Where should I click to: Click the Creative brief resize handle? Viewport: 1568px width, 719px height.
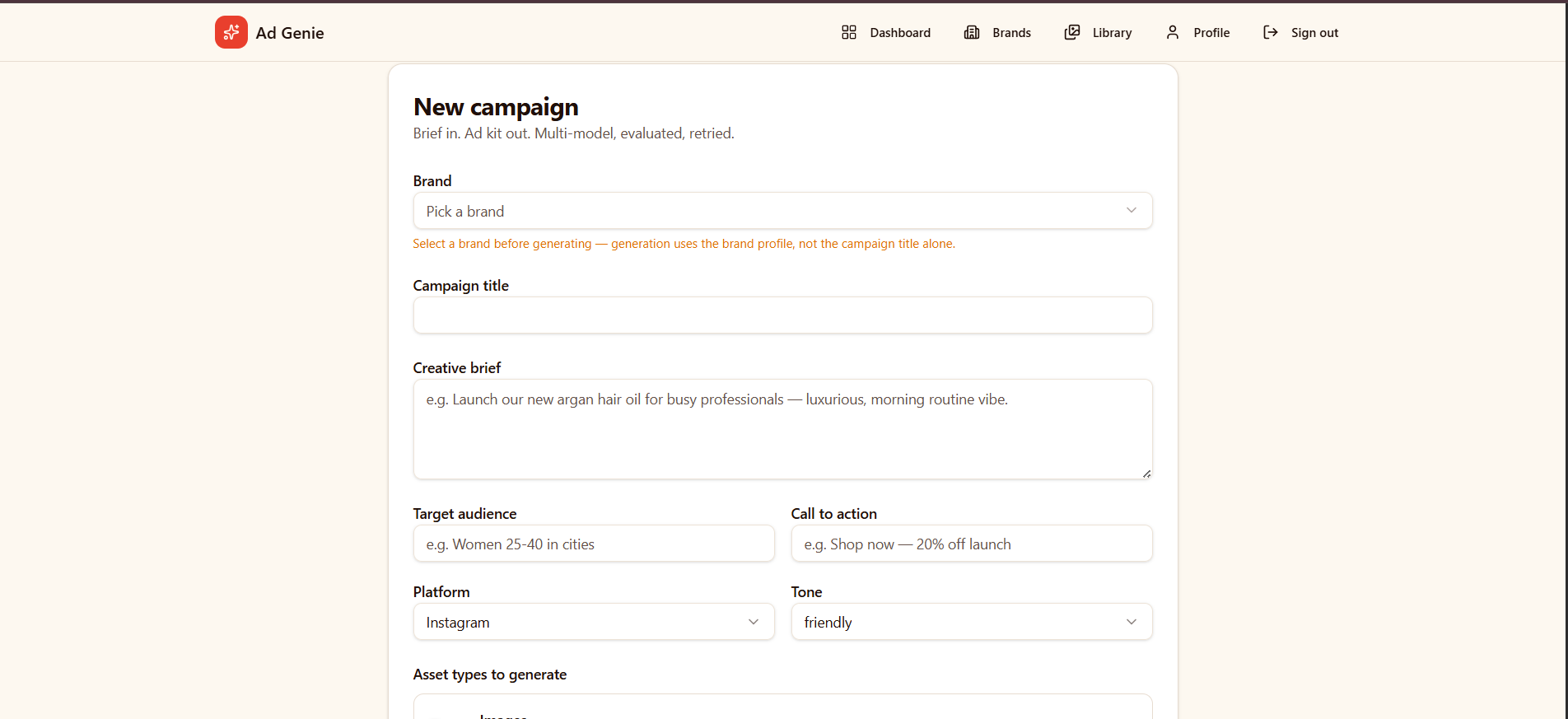(x=1146, y=474)
